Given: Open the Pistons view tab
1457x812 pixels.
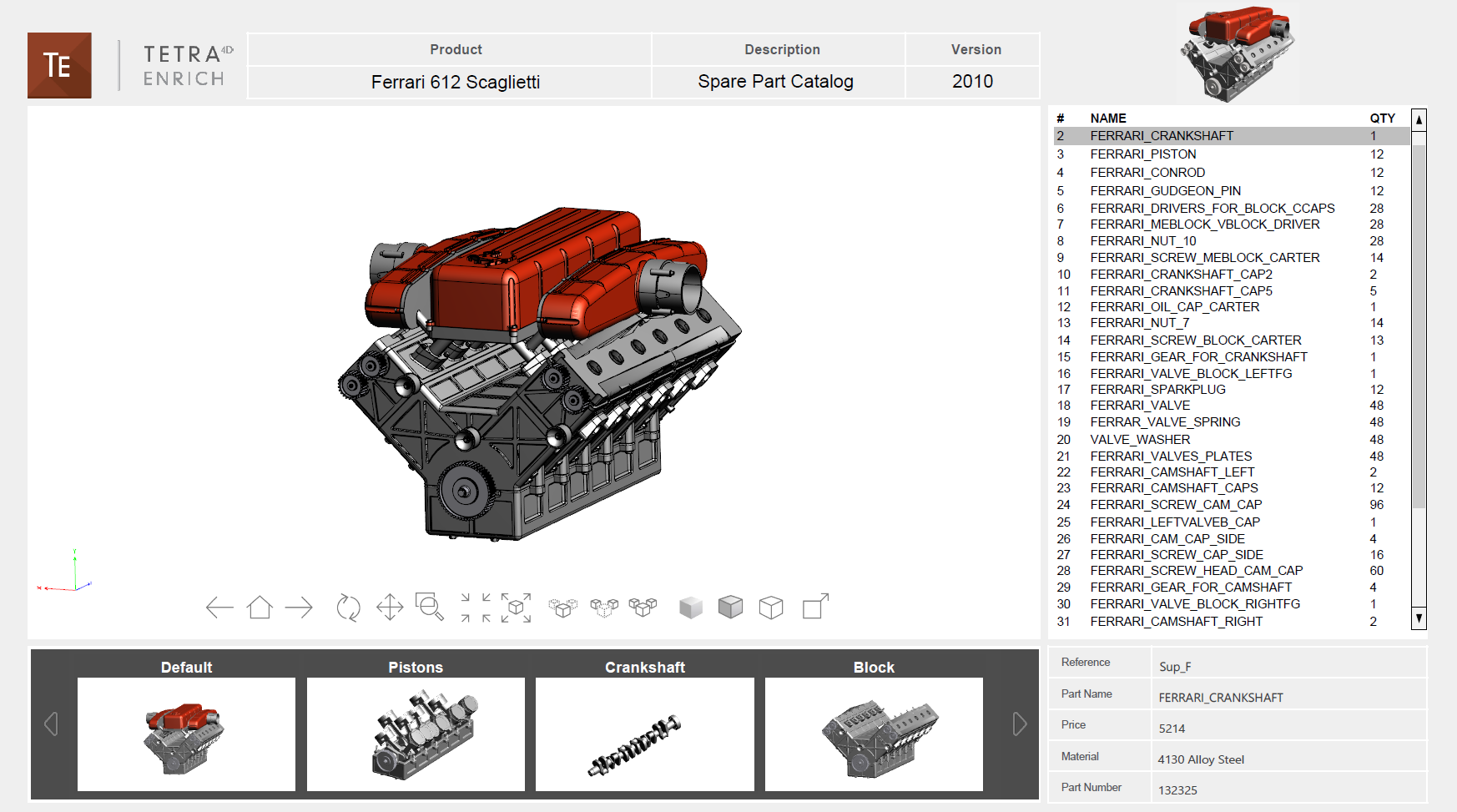Looking at the screenshot, I should [x=416, y=667].
